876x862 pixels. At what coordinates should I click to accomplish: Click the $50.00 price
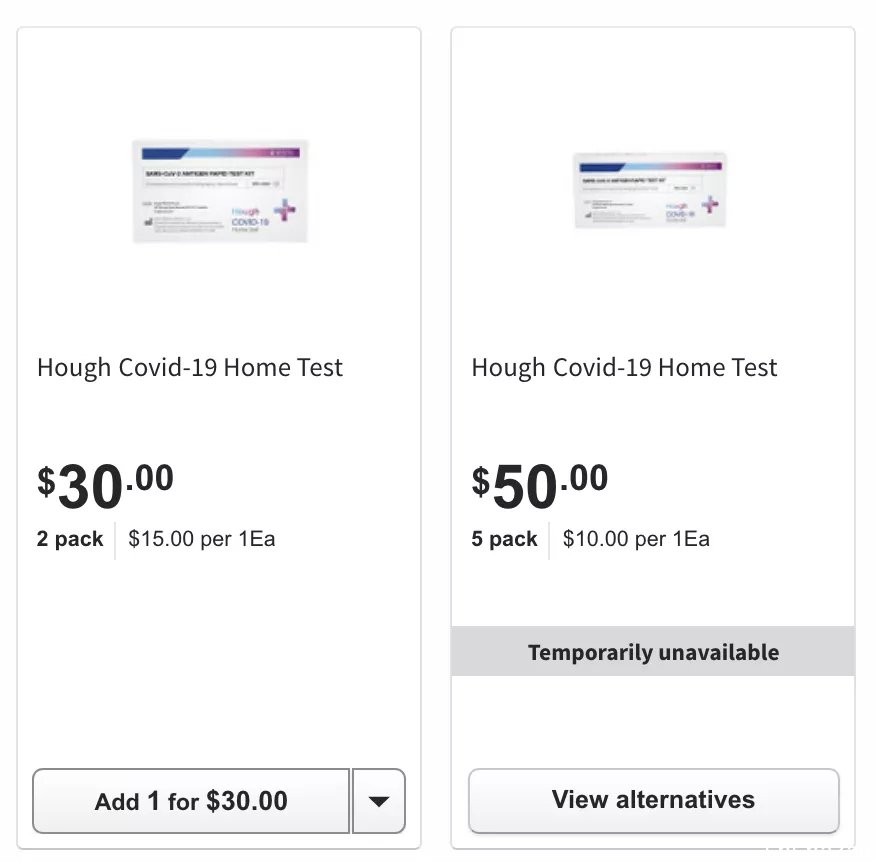[540, 485]
